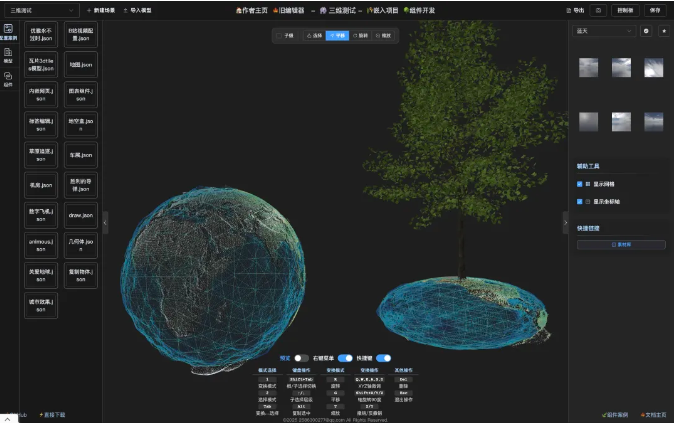Switch off the 快捷键 toggle

383,357
